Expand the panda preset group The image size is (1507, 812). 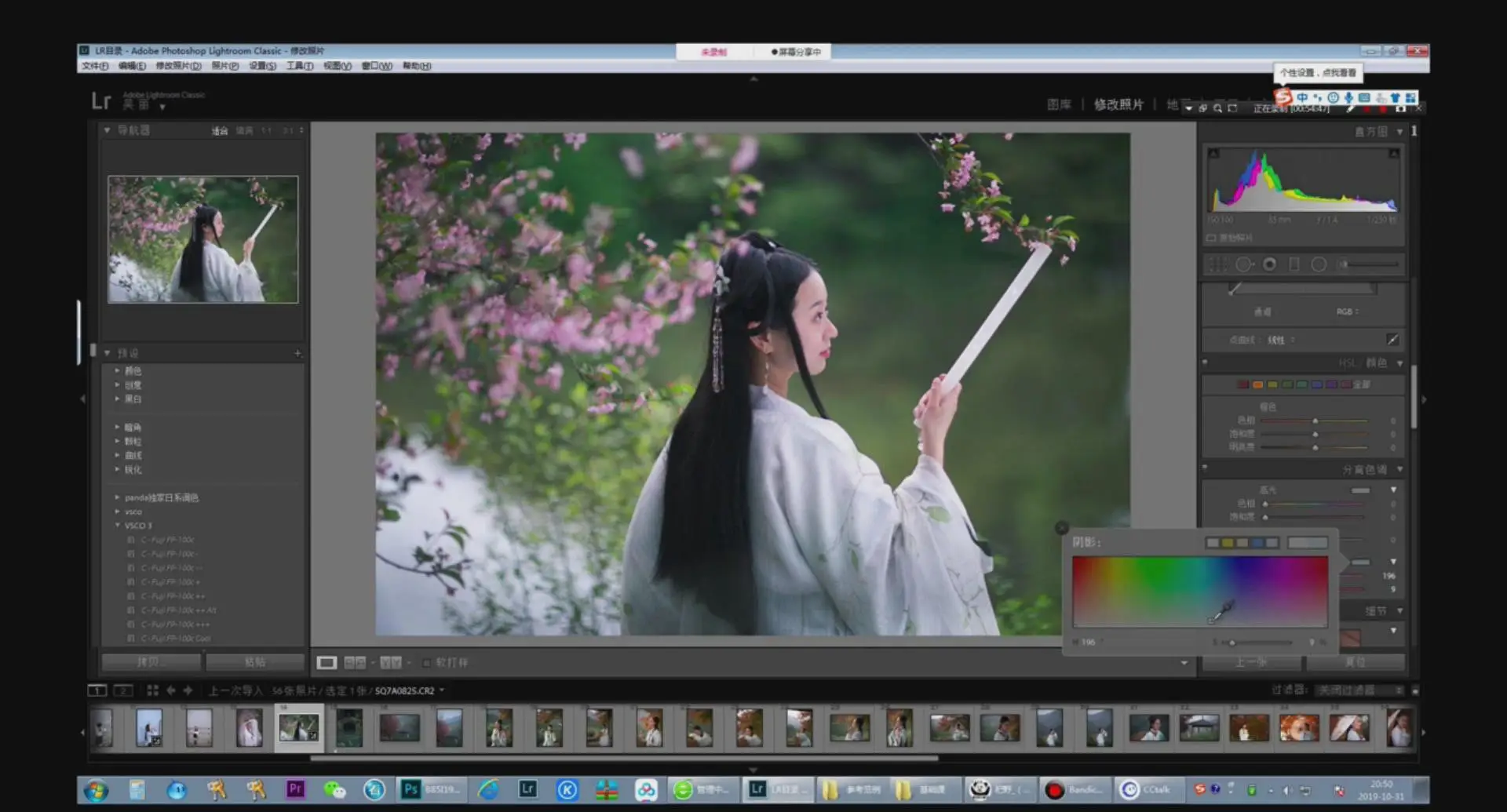(117, 497)
